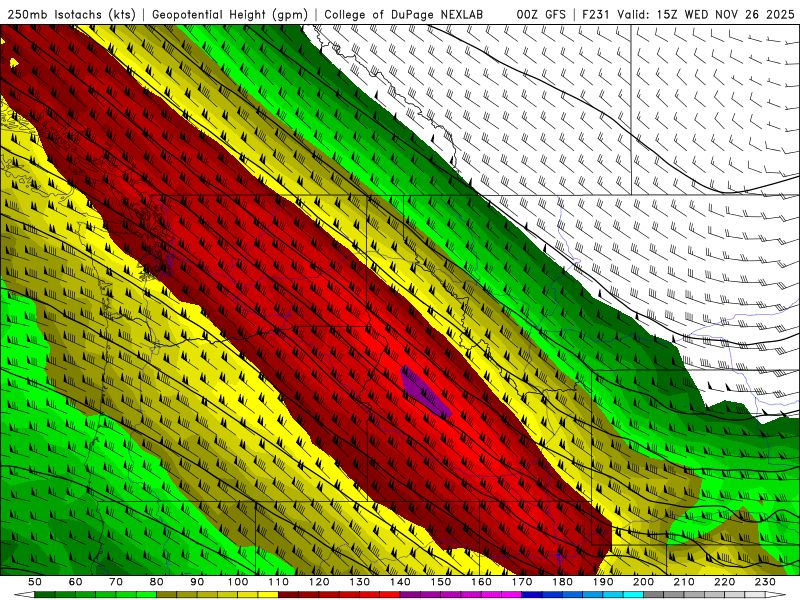Click the 150 value on the color scale
Viewport: 800px width, 600px height.
[441, 582]
